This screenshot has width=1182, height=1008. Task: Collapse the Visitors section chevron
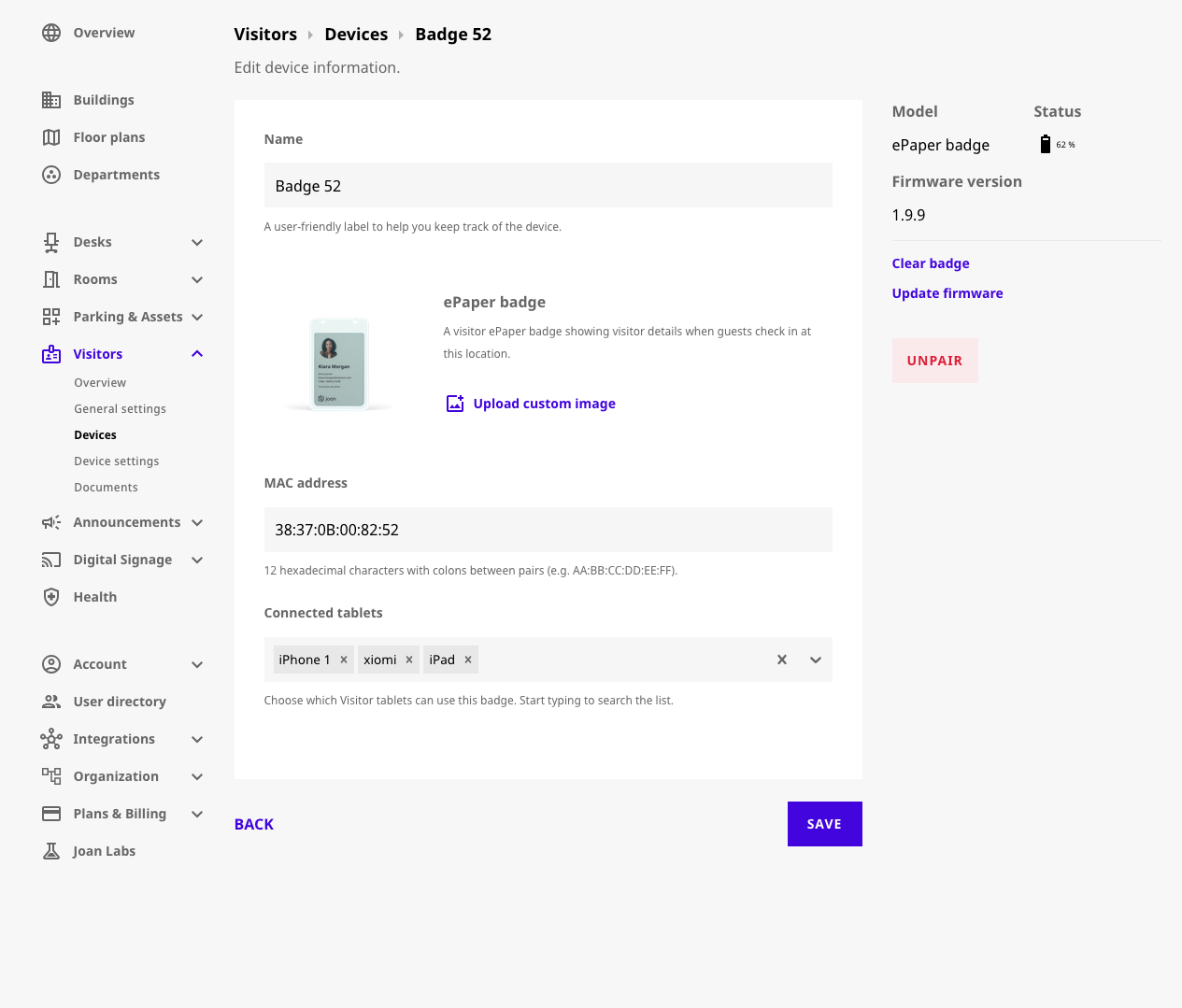pos(197,354)
